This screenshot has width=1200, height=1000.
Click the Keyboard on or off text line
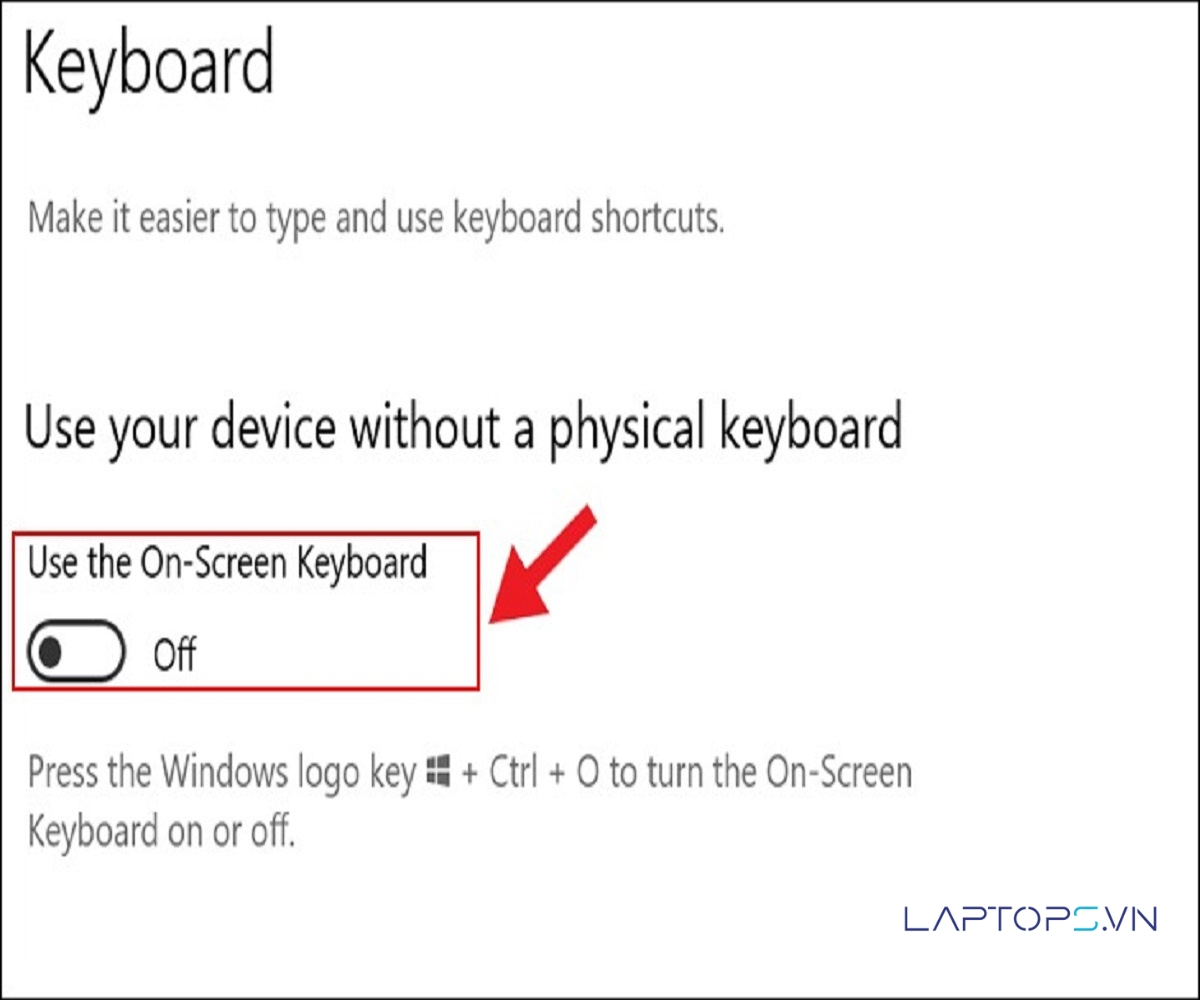coord(161,832)
